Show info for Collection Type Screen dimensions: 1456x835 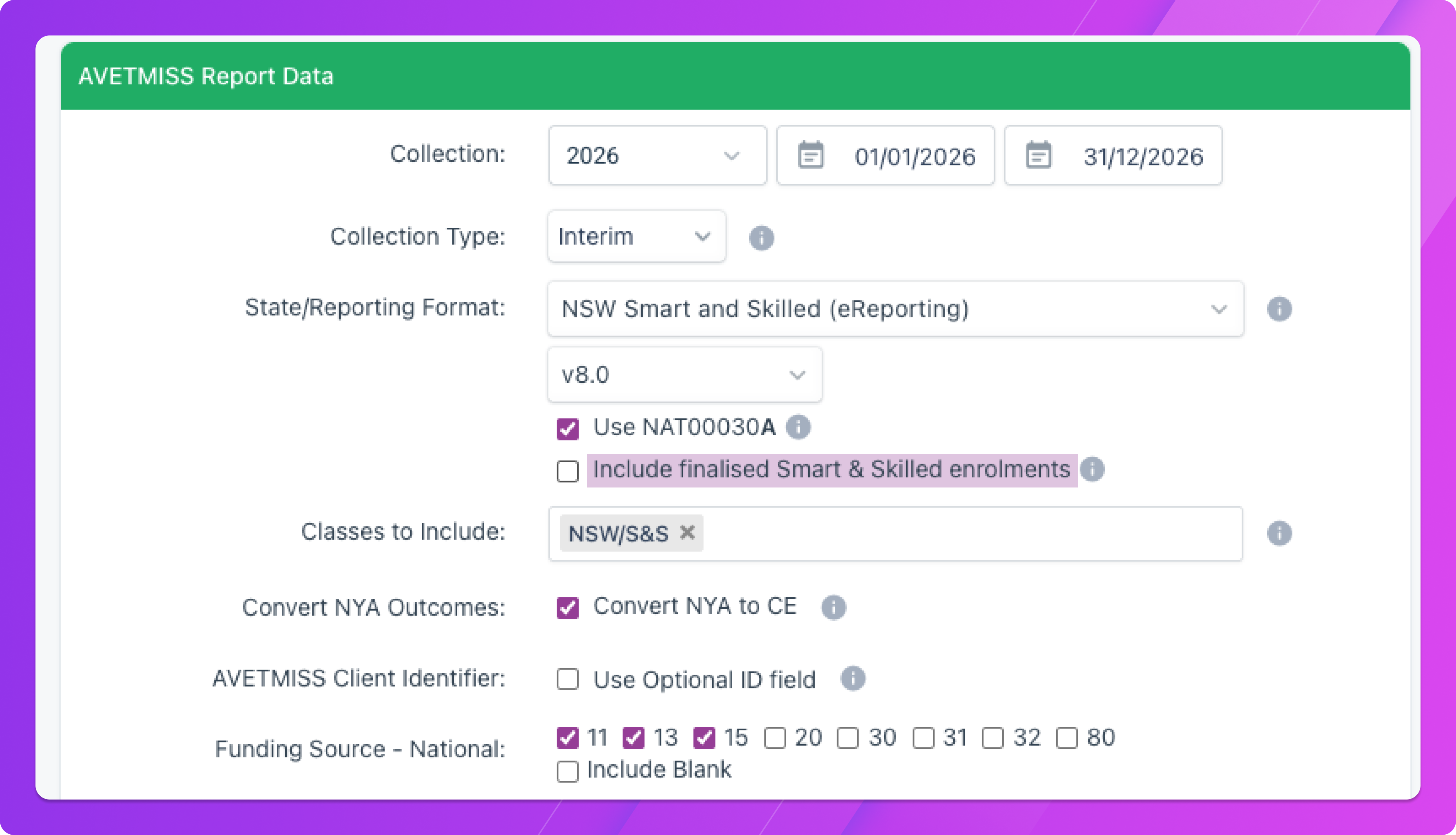click(x=761, y=237)
